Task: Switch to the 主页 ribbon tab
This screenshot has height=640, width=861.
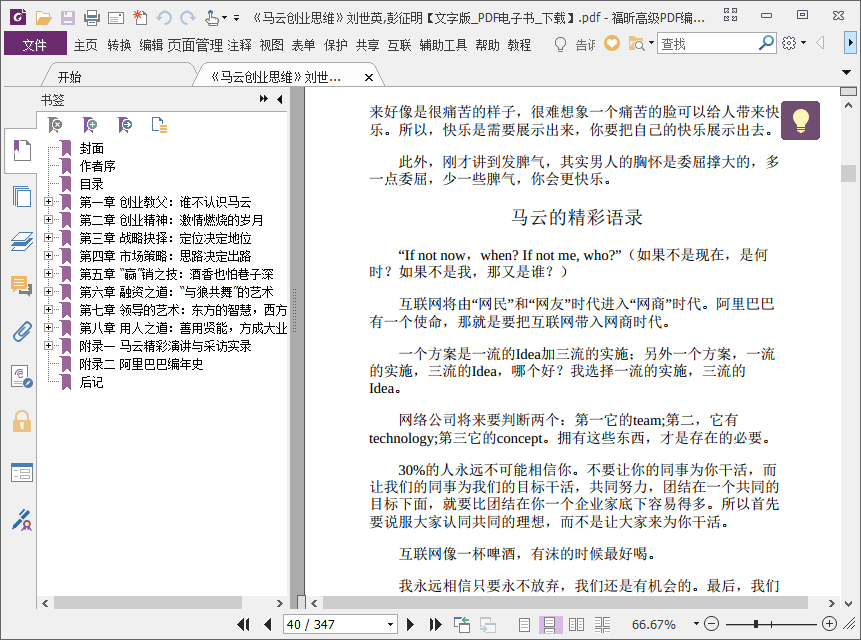Action: click(86, 45)
